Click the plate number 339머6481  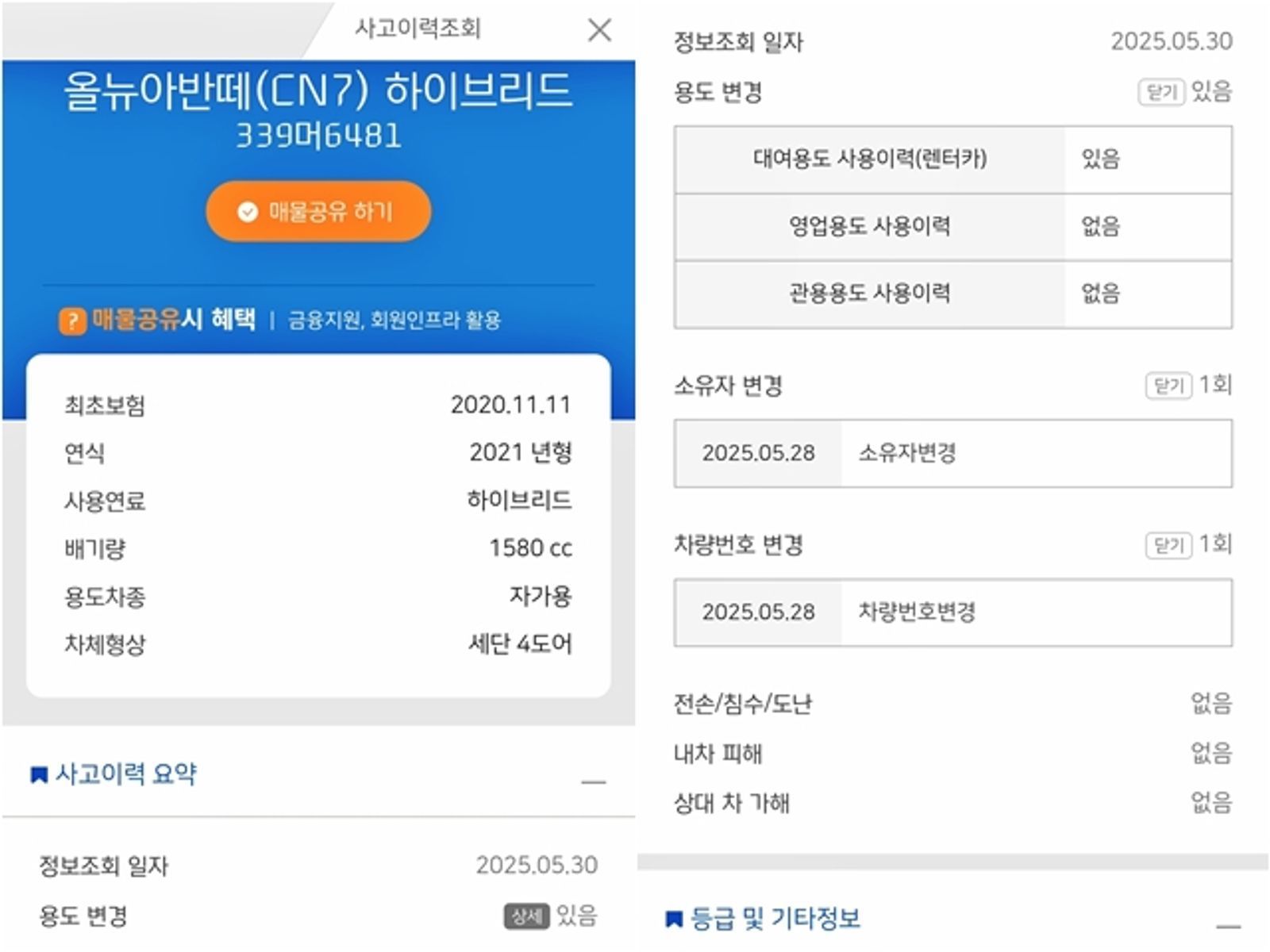(x=318, y=136)
